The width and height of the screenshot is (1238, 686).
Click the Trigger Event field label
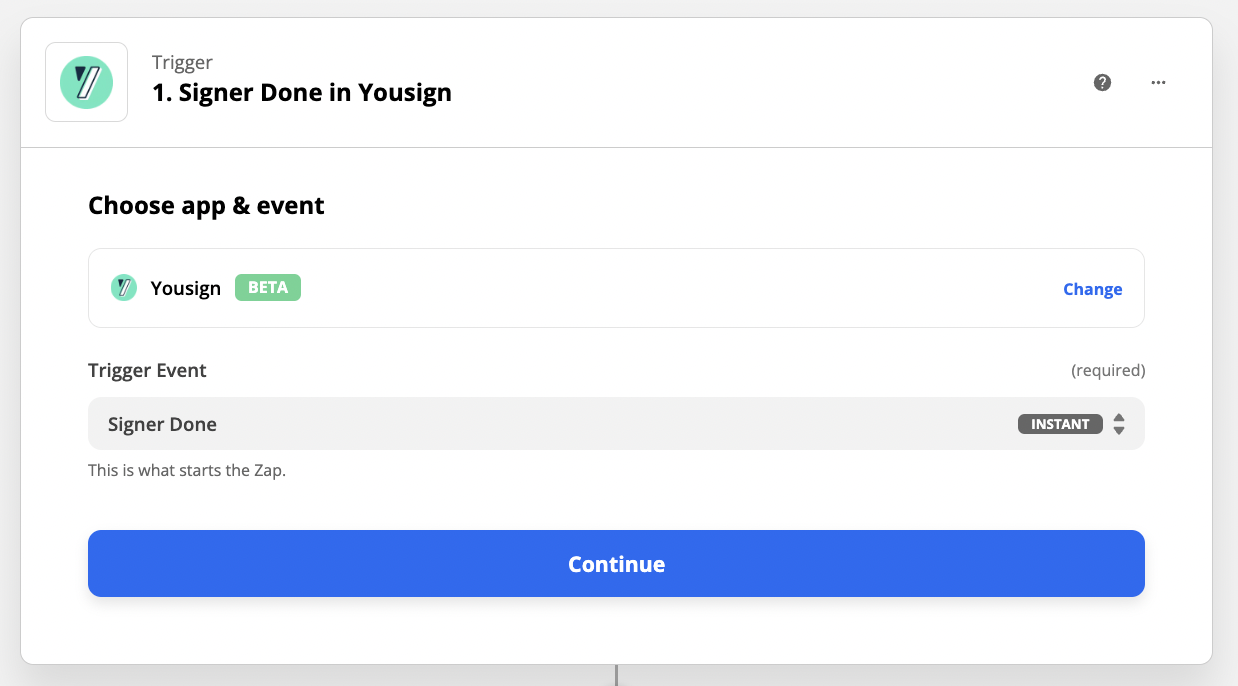pyautogui.click(x=147, y=370)
